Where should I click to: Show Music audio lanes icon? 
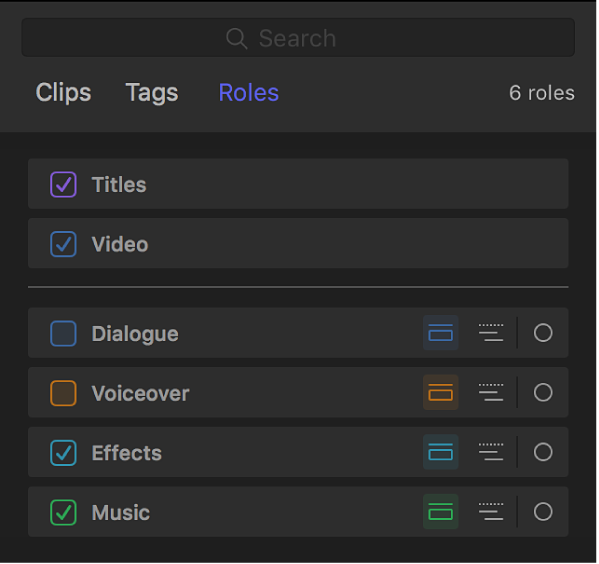(x=442, y=513)
